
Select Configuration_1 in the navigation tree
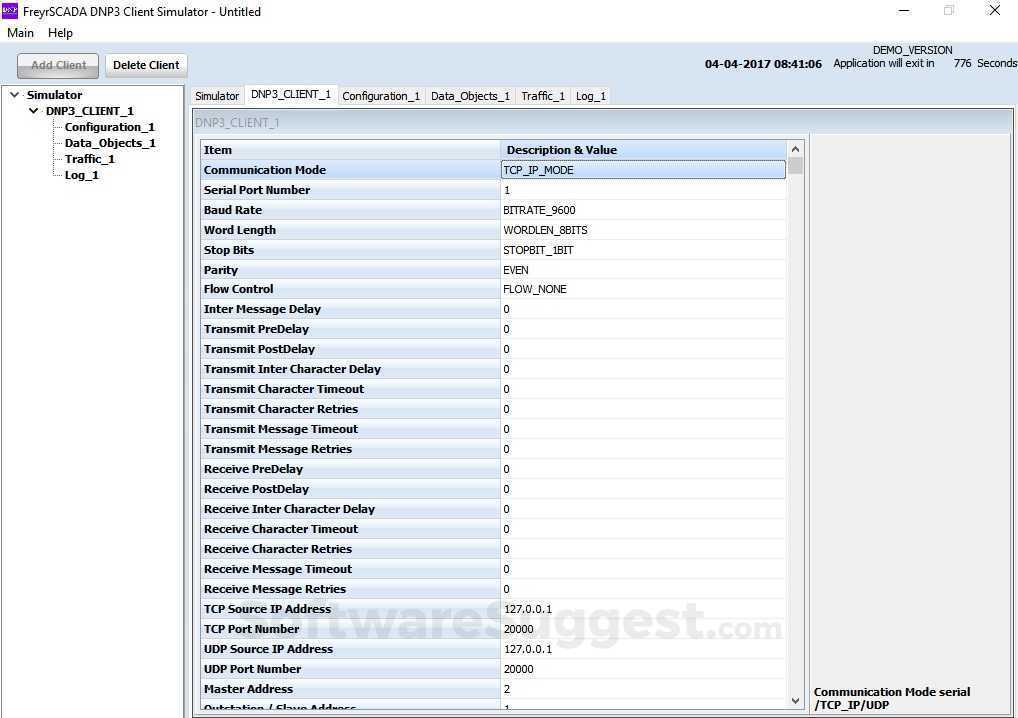(109, 126)
